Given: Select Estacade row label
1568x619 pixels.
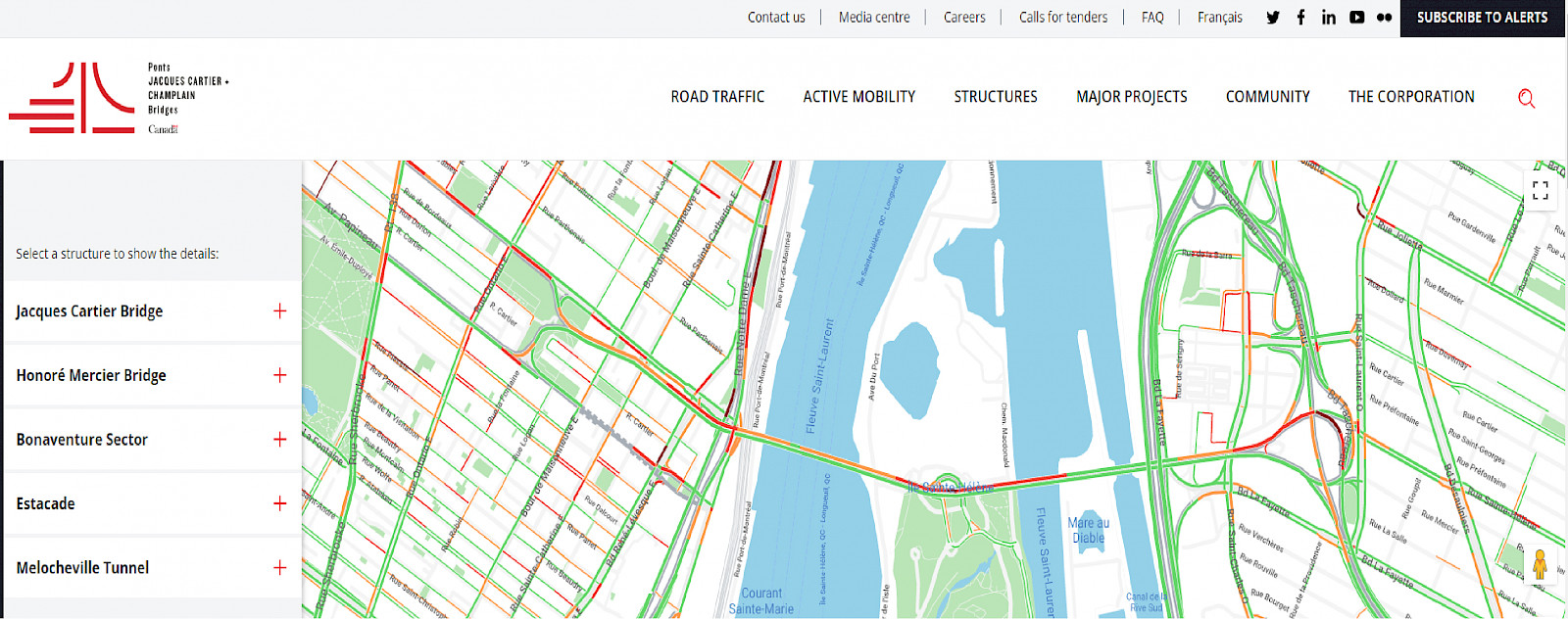Looking at the screenshot, I should pyautogui.click(x=45, y=503).
